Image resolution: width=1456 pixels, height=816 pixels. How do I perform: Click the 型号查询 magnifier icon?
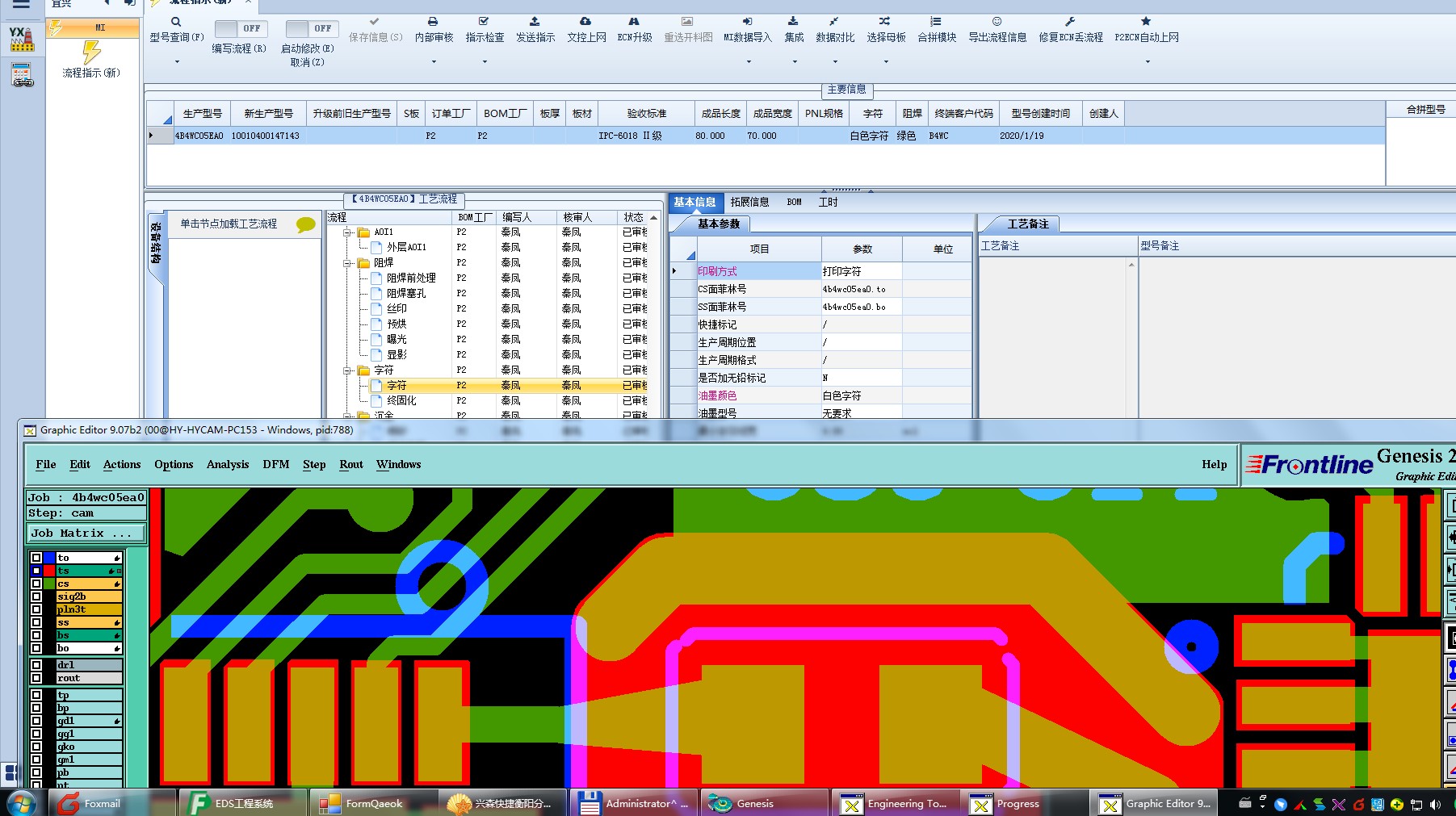point(176,22)
